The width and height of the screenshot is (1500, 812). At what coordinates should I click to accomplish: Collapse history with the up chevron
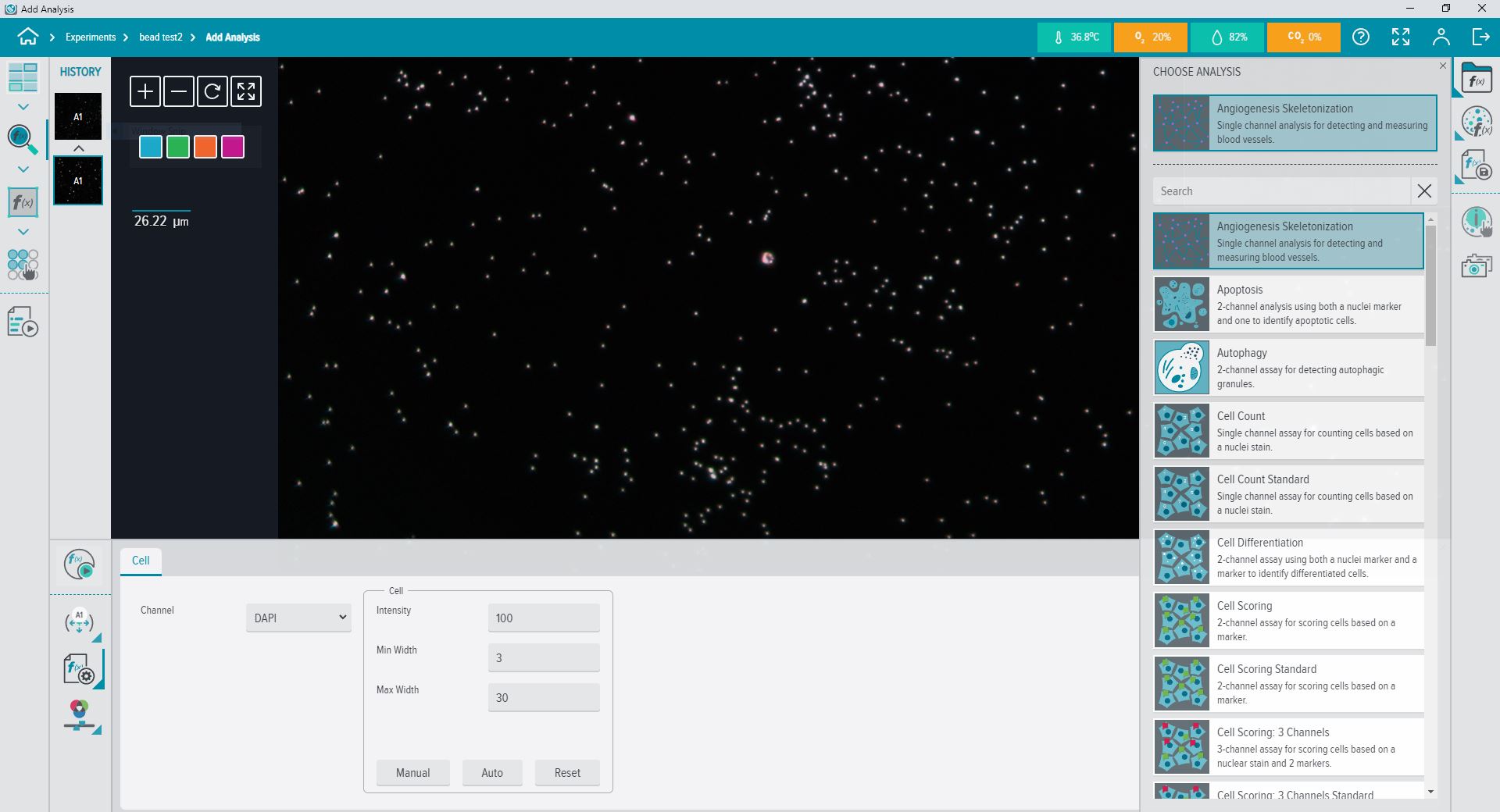[x=79, y=148]
